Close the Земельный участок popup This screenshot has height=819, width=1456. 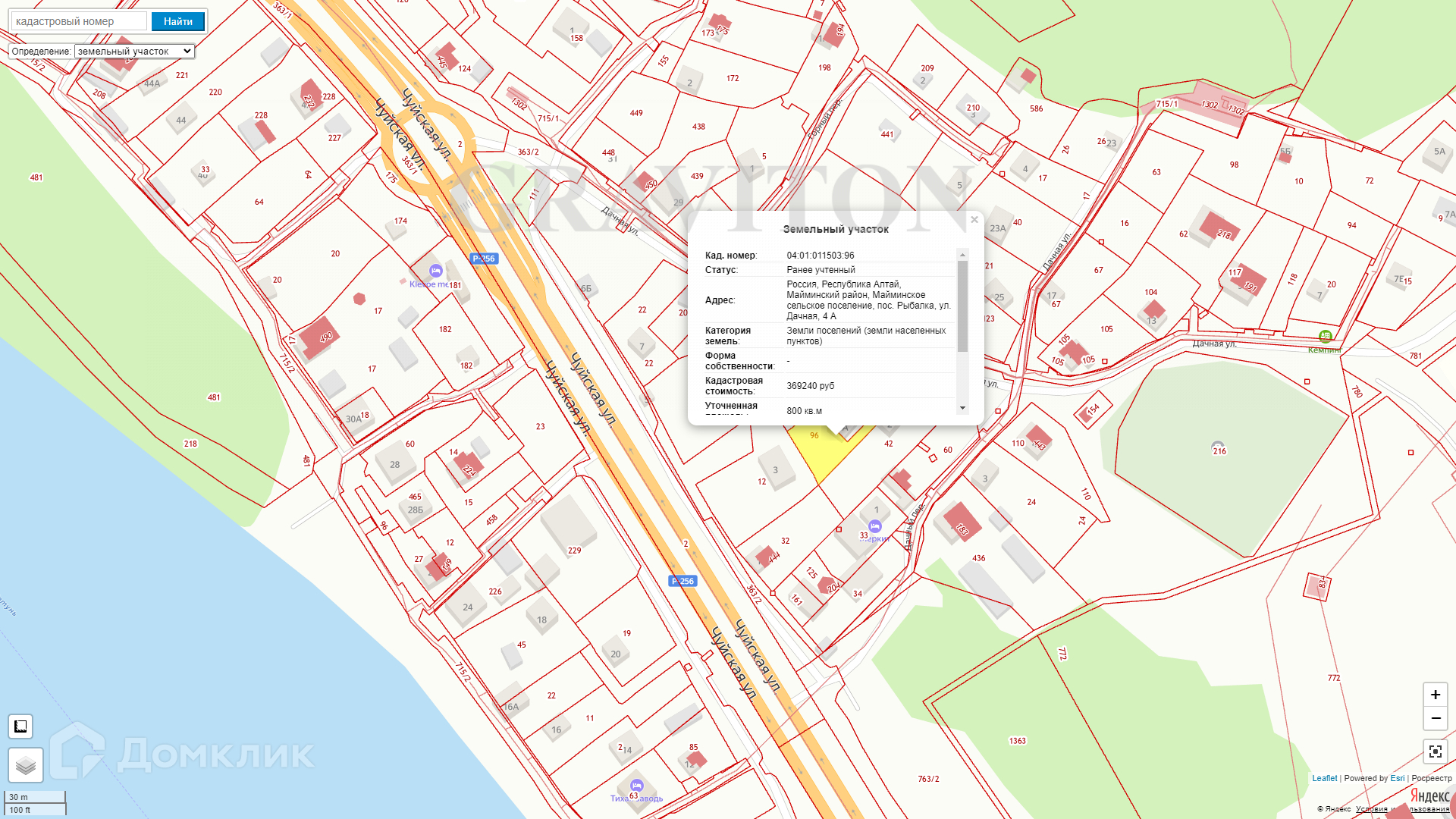click(x=974, y=220)
